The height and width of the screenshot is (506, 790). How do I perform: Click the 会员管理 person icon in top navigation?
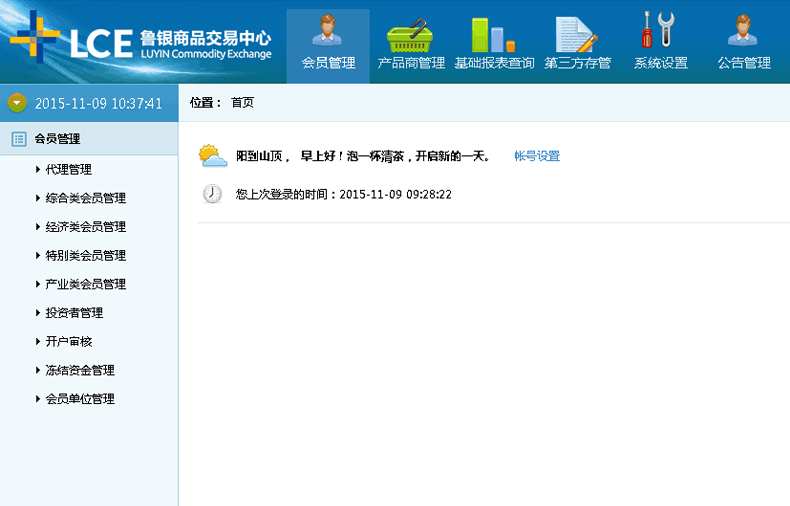(328, 32)
